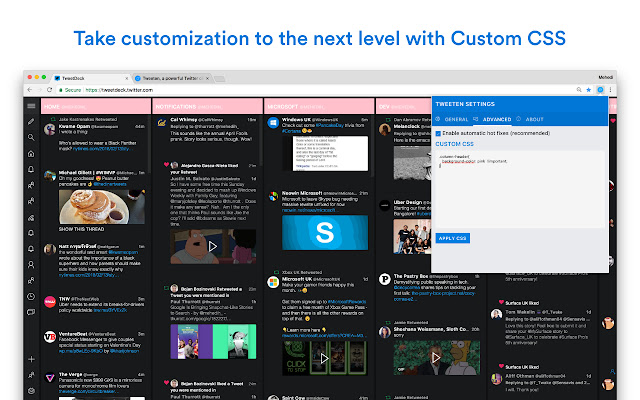Click The Pastry Box avatar
The height and width of the screenshot is (400, 640).
[384, 279]
